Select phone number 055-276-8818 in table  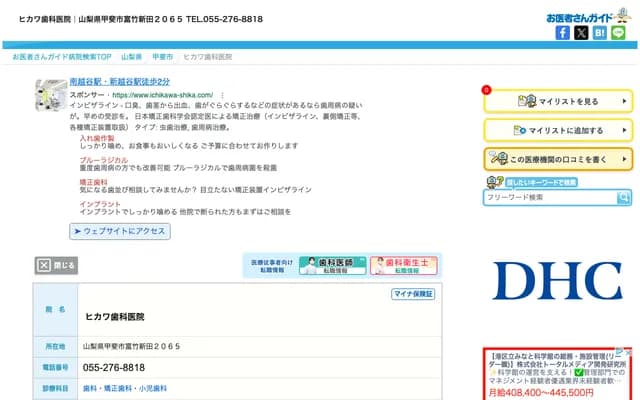pos(114,368)
